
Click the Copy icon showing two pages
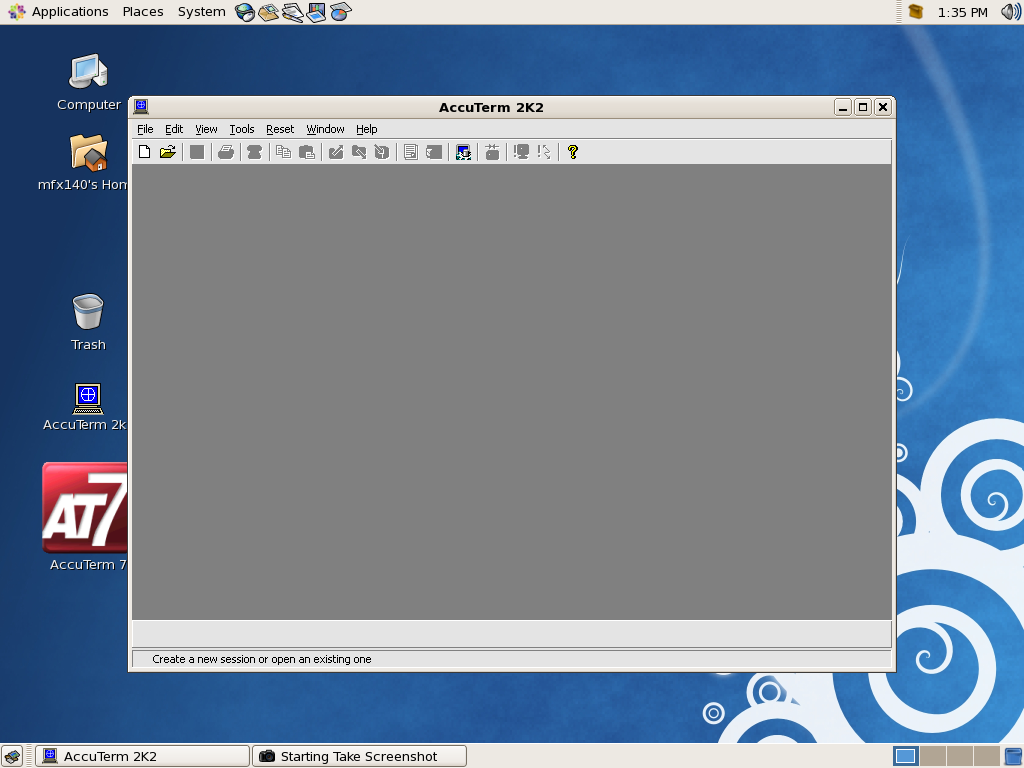point(283,152)
